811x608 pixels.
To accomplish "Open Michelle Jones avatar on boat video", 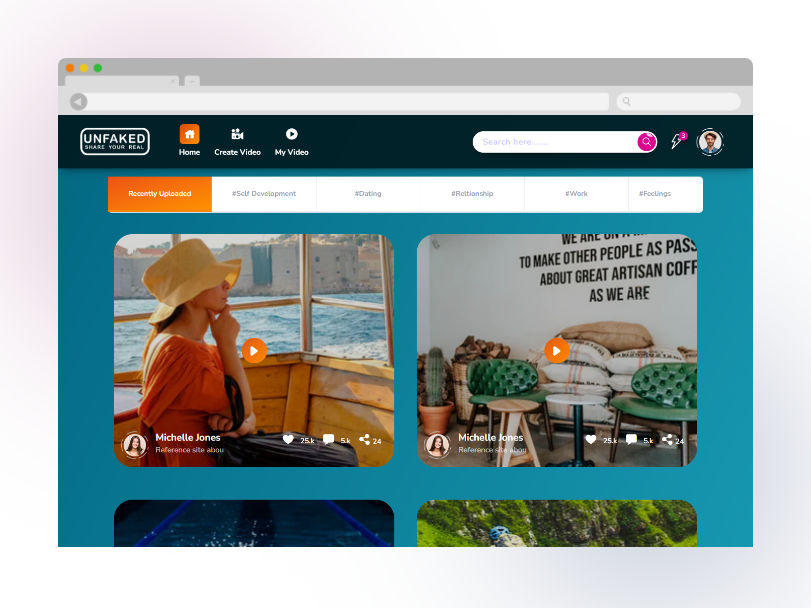I will coord(134,445).
